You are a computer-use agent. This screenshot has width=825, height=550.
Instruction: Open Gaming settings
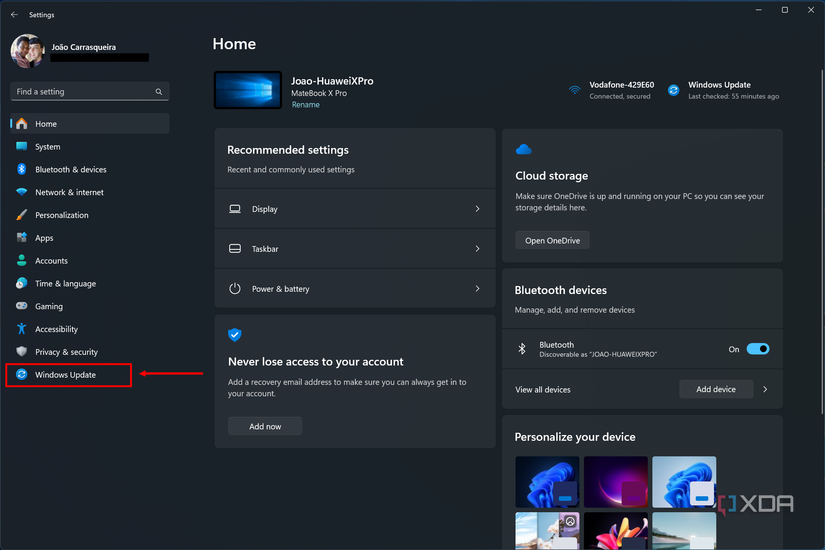pos(89,306)
